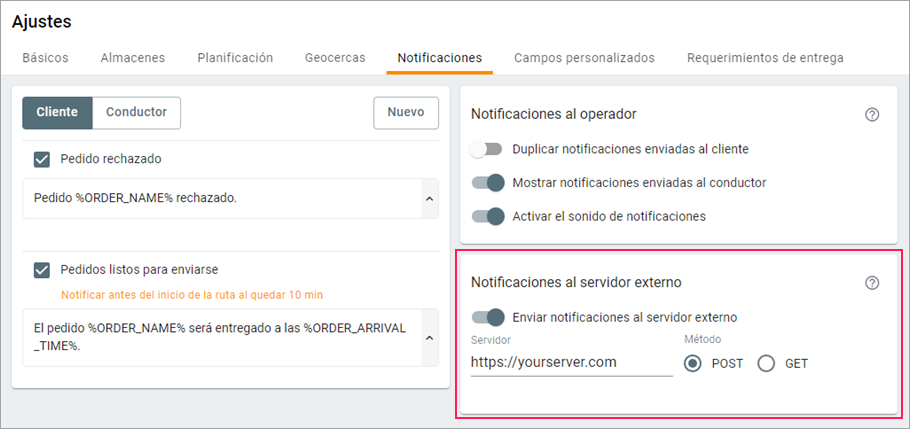Switch to Campos personalizados tab
Viewport: 910px width, 429px height.
(584, 58)
